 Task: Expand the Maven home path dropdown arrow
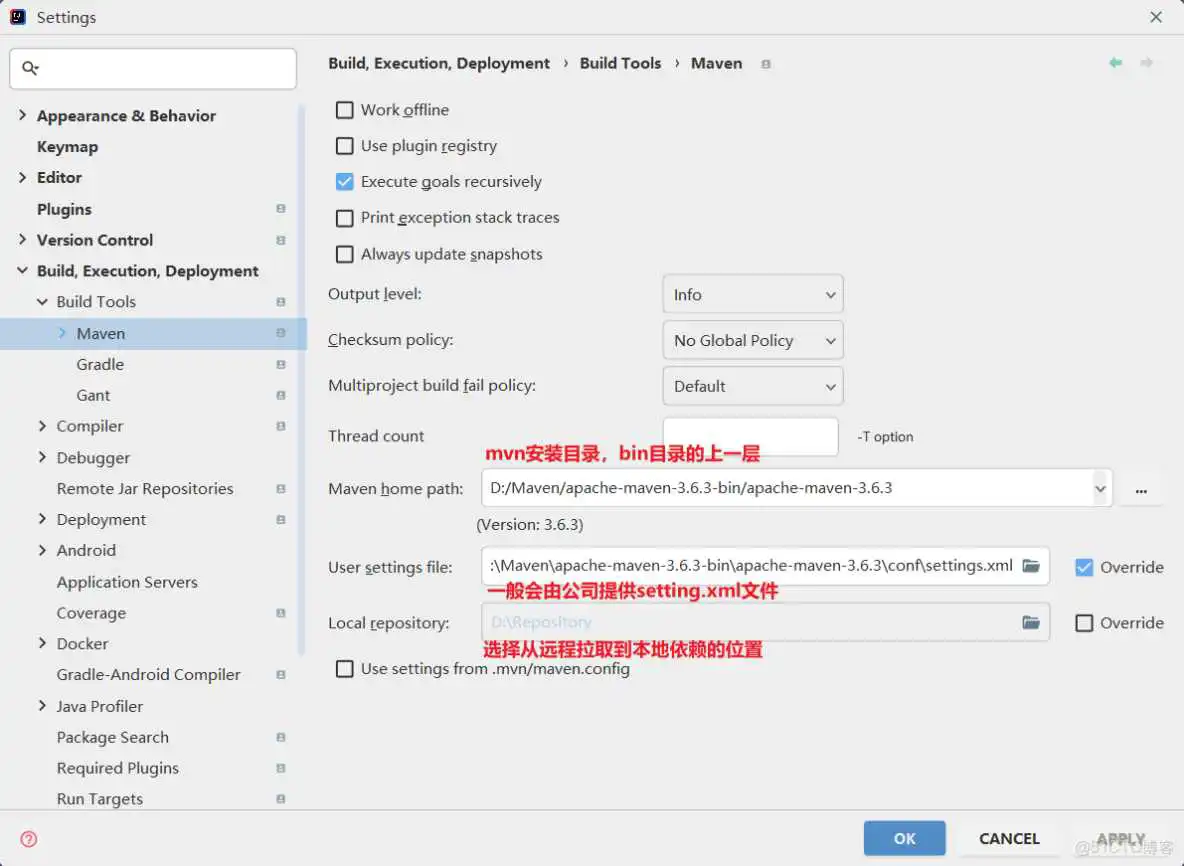pyautogui.click(x=1100, y=488)
